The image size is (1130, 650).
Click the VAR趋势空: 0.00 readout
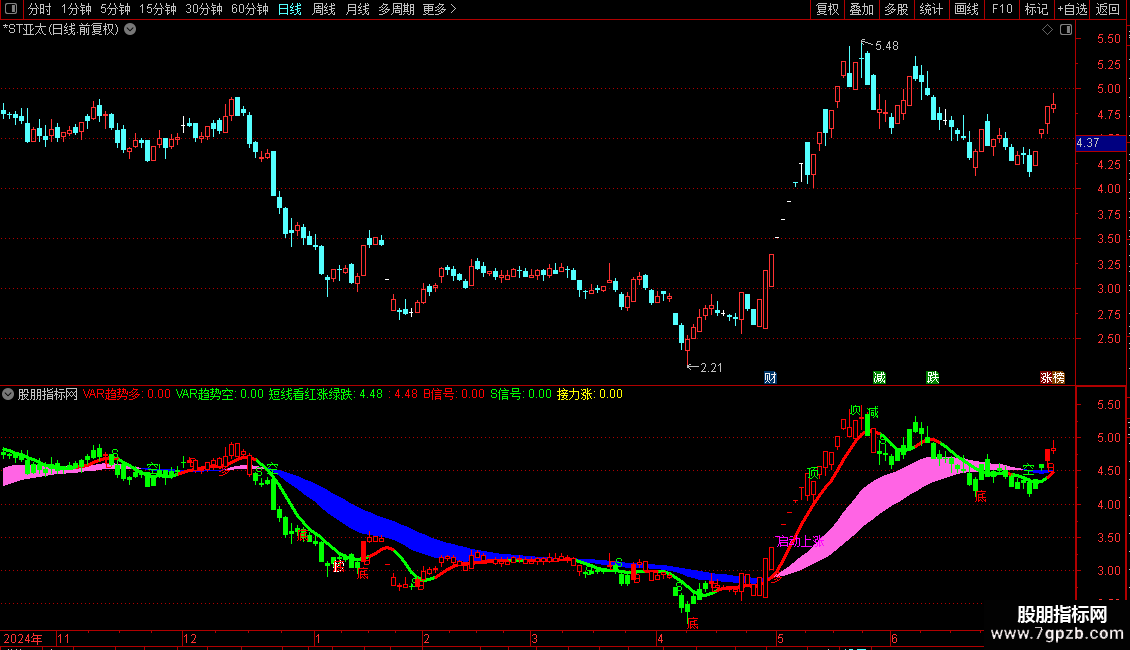pyautogui.click(x=220, y=394)
